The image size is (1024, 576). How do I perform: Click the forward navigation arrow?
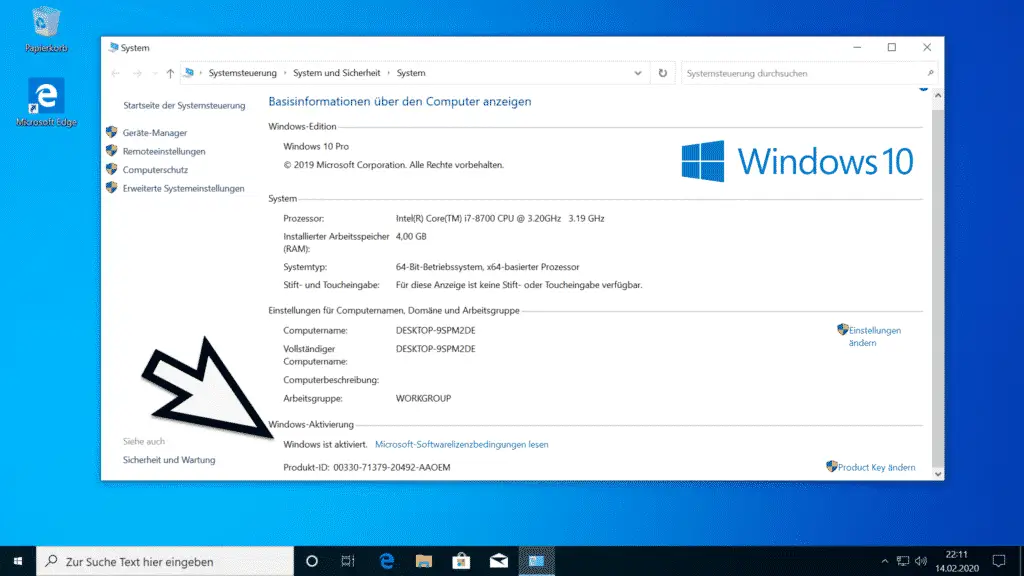pos(137,73)
